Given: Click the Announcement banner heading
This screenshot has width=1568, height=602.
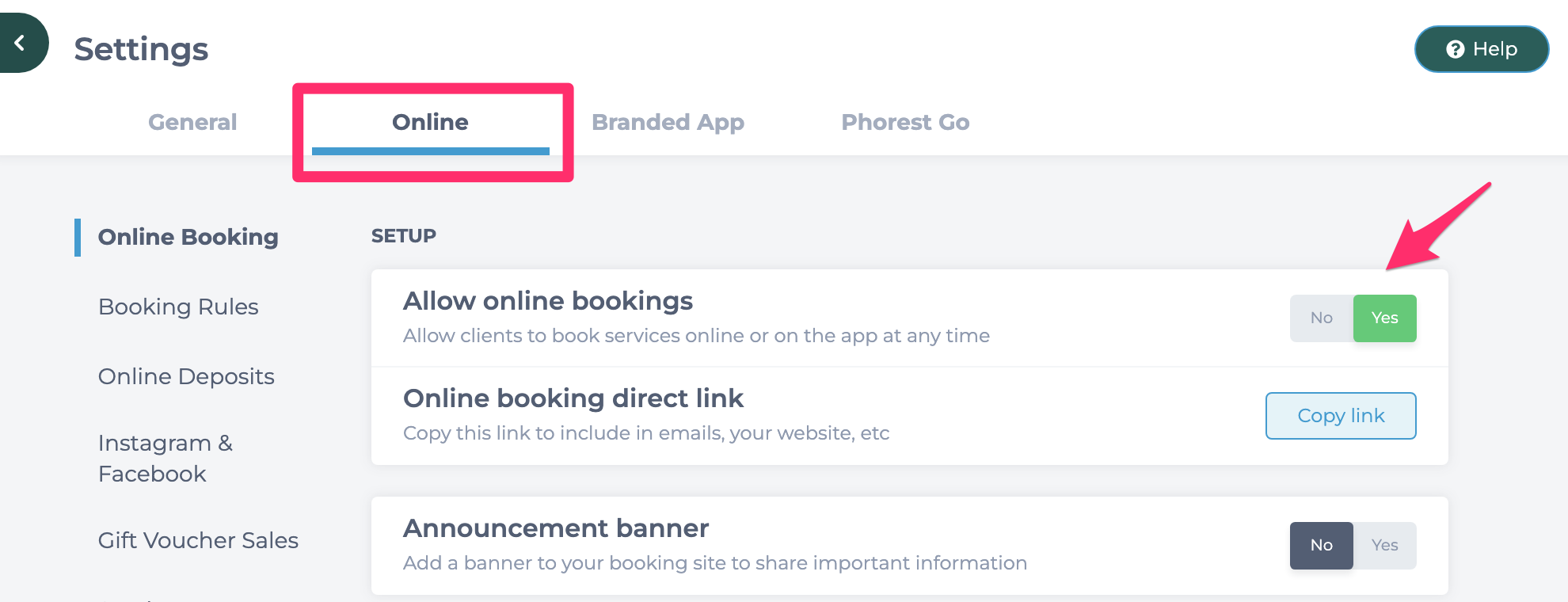Looking at the screenshot, I should click(556, 528).
